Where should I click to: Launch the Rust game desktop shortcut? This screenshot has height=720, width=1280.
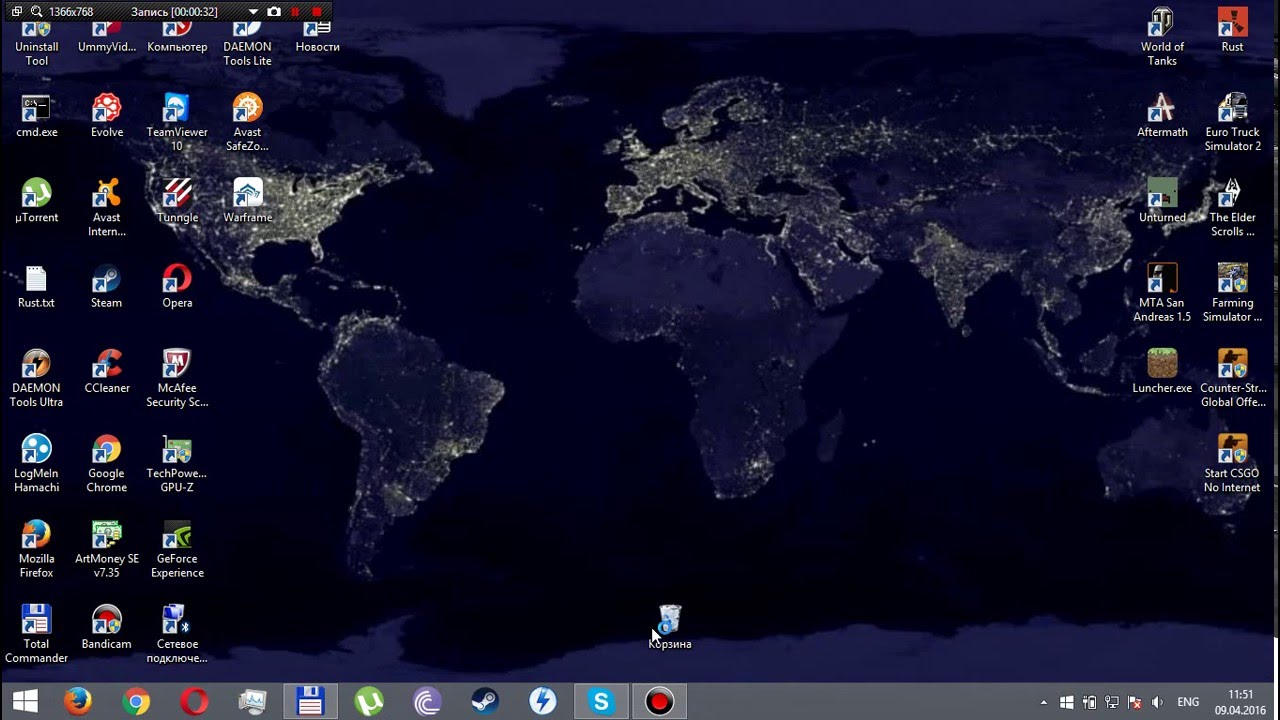click(x=1232, y=31)
